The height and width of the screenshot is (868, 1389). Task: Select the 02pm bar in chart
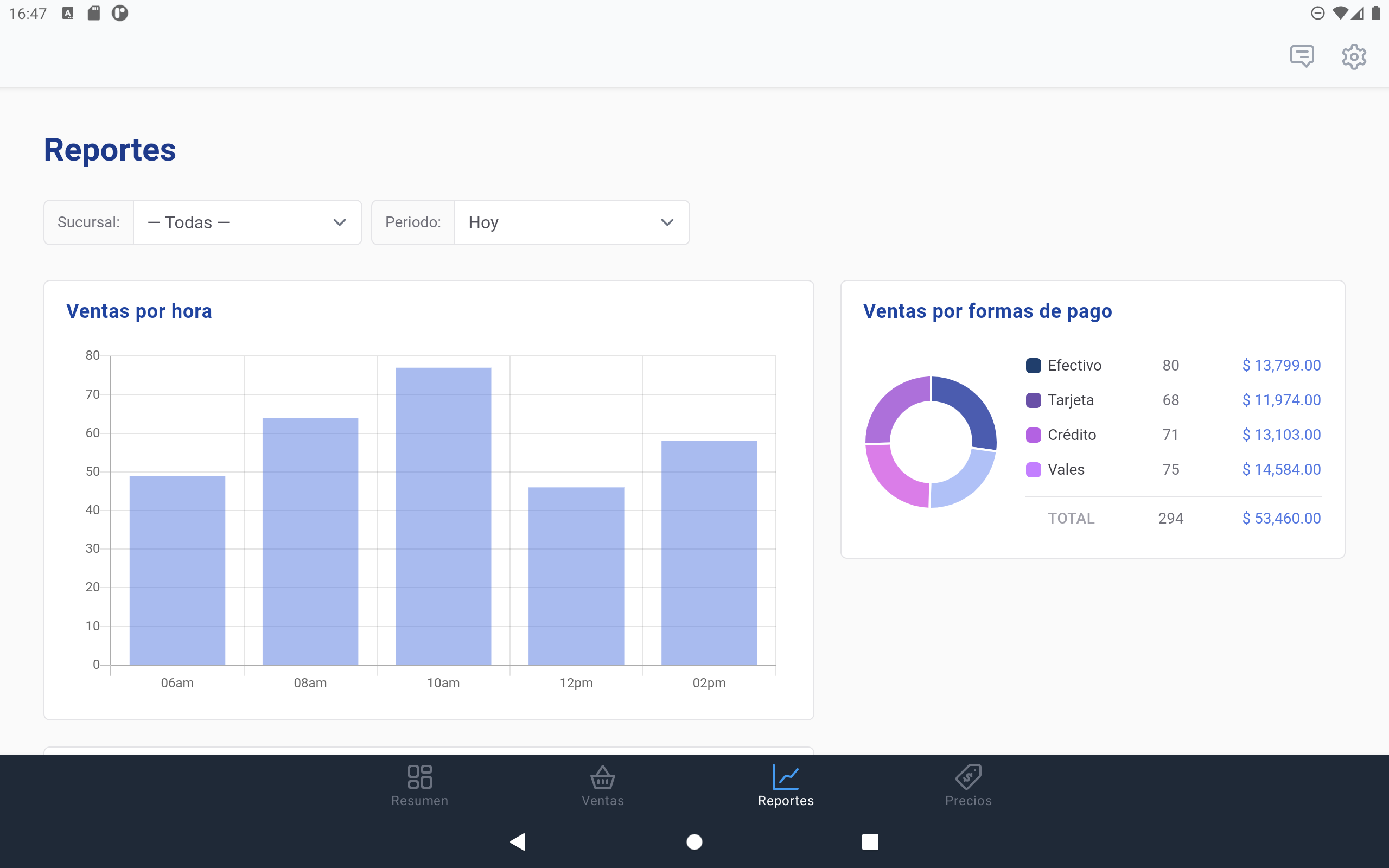click(x=710, y=553)
